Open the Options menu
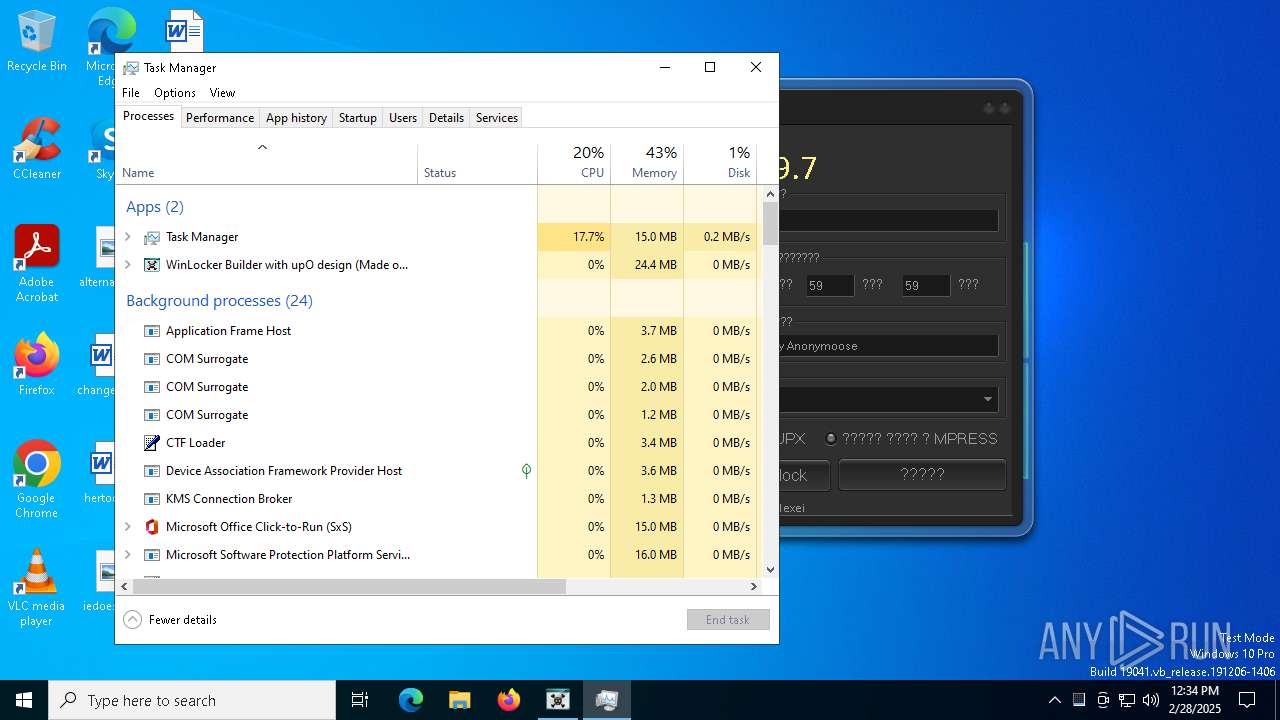The width and height of the screenshot is (1280, 720). pyautogui.click(x=175, y=92)
